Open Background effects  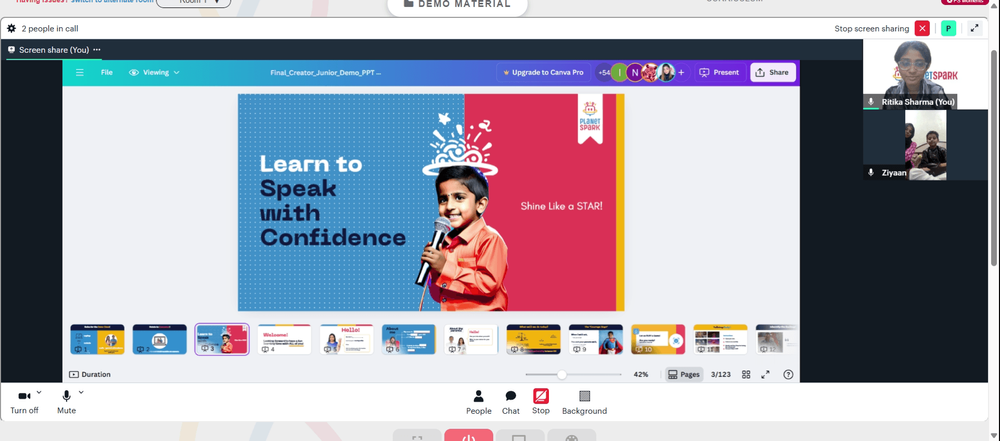coord(584,403)
